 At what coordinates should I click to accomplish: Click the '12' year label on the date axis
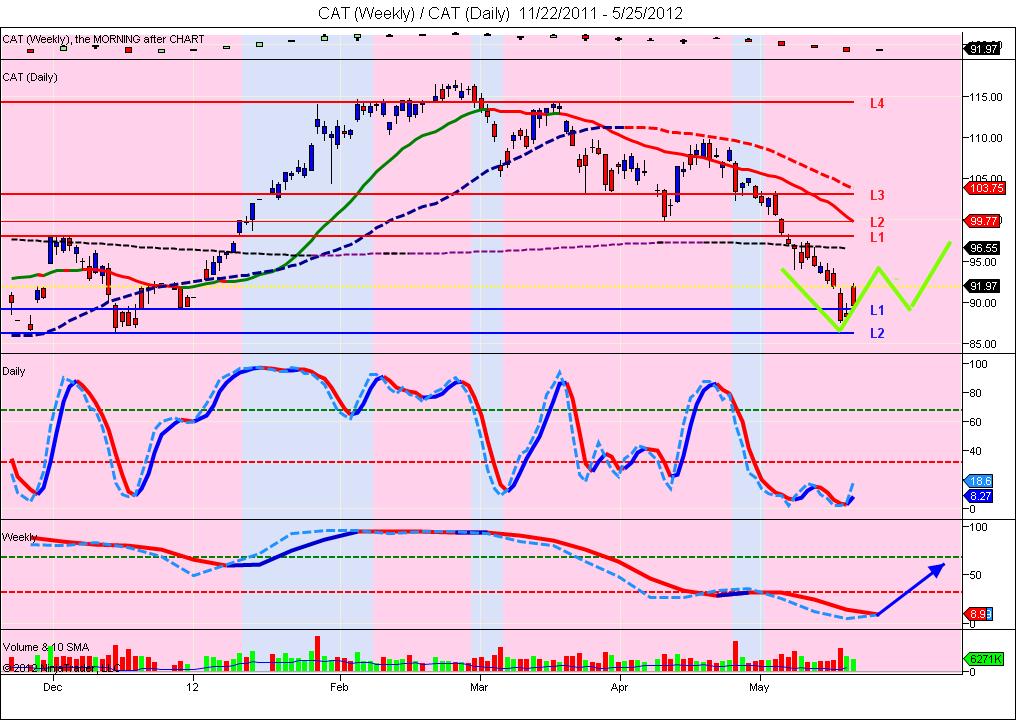[x=193, y=687]
